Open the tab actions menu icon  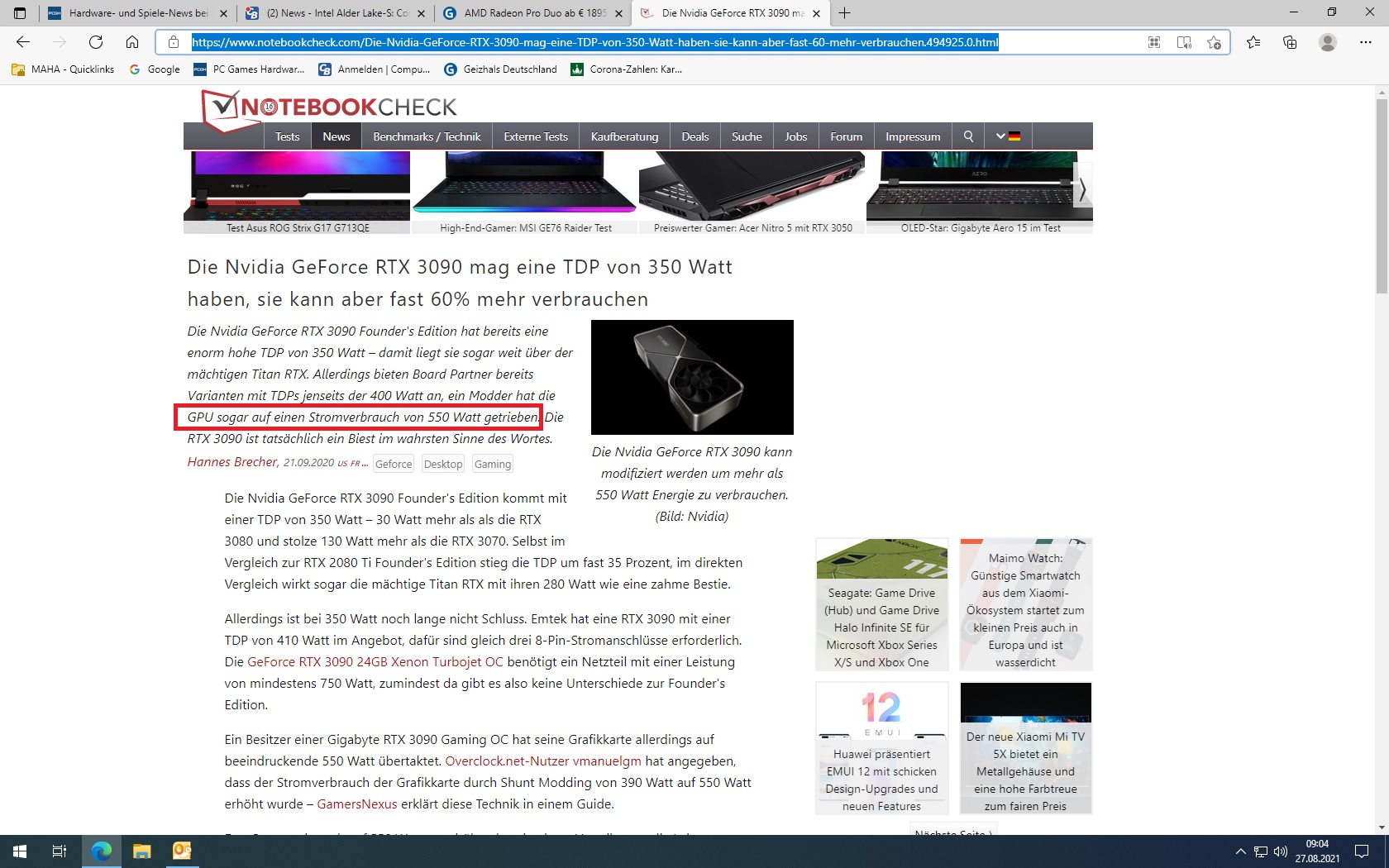point(20,13)
